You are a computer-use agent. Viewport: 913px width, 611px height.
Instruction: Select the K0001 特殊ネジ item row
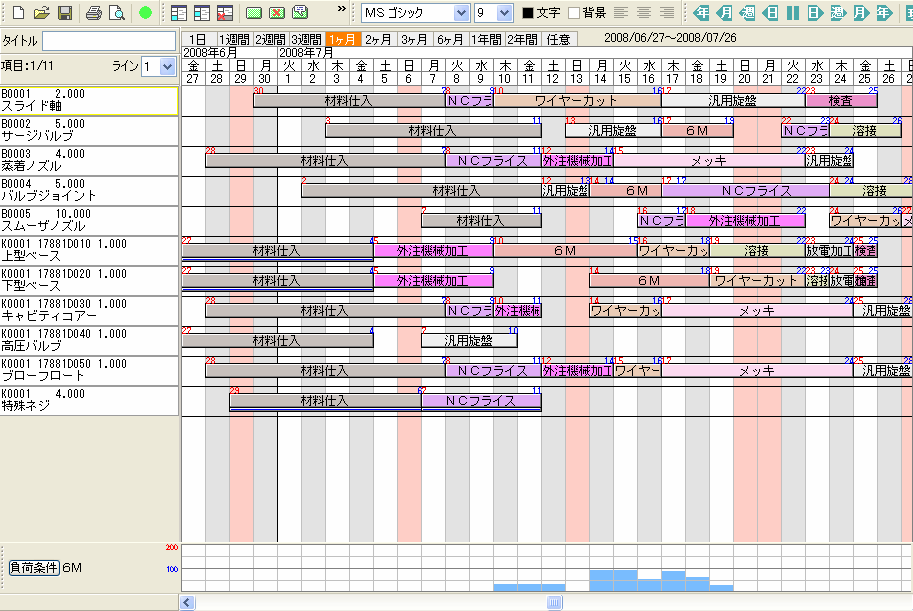click(89, 401)
